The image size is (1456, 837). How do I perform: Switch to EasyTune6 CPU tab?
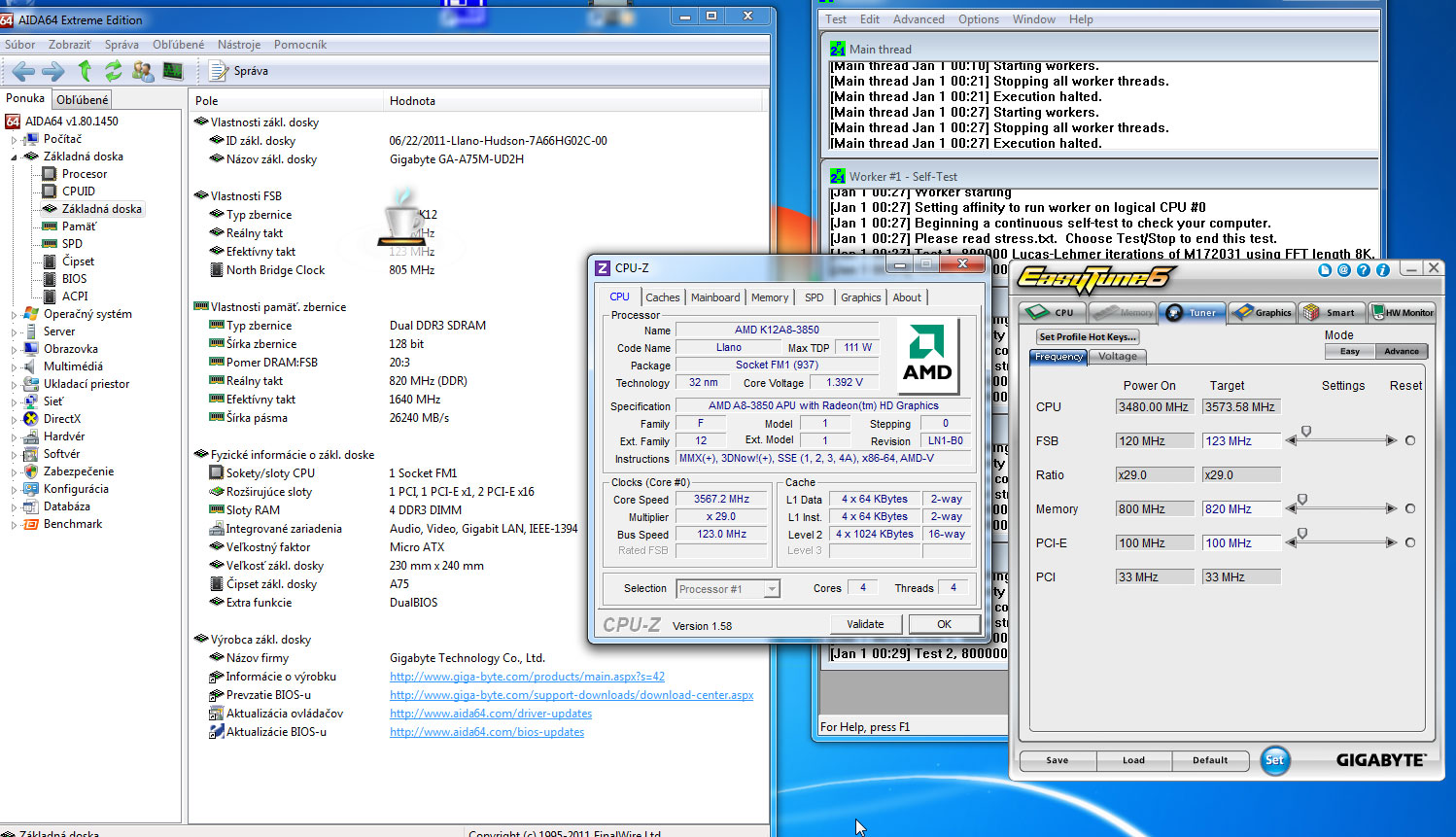[1054, 312]
